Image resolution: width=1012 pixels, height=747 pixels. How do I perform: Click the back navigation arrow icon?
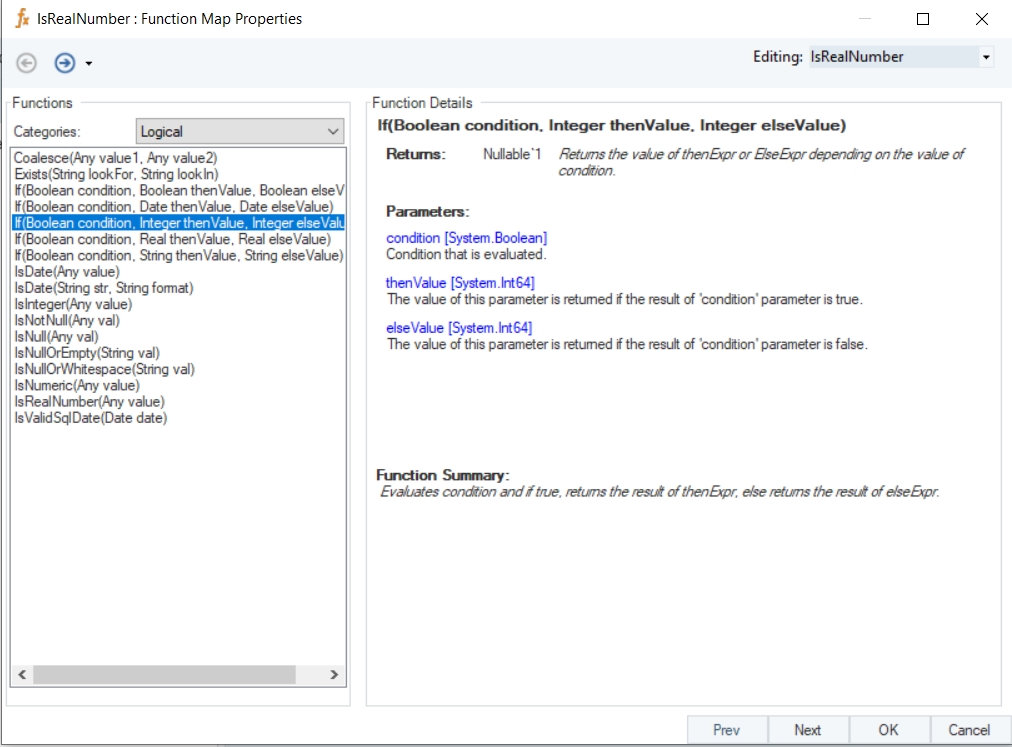coord(27,63)
